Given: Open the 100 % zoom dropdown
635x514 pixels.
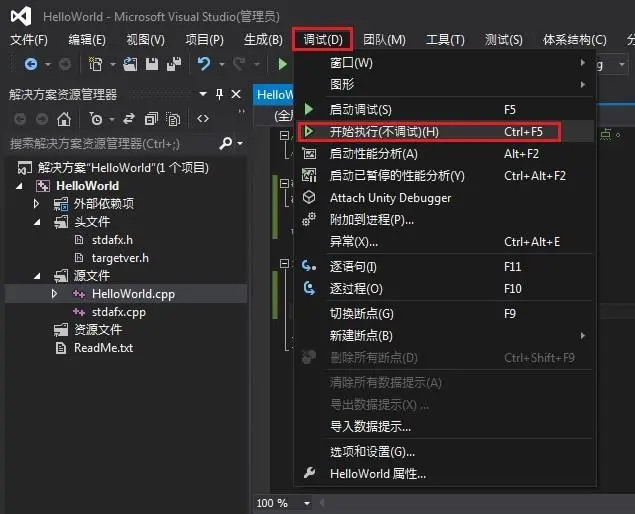Looking at the screenshot, I should click(x=307, y=503).
